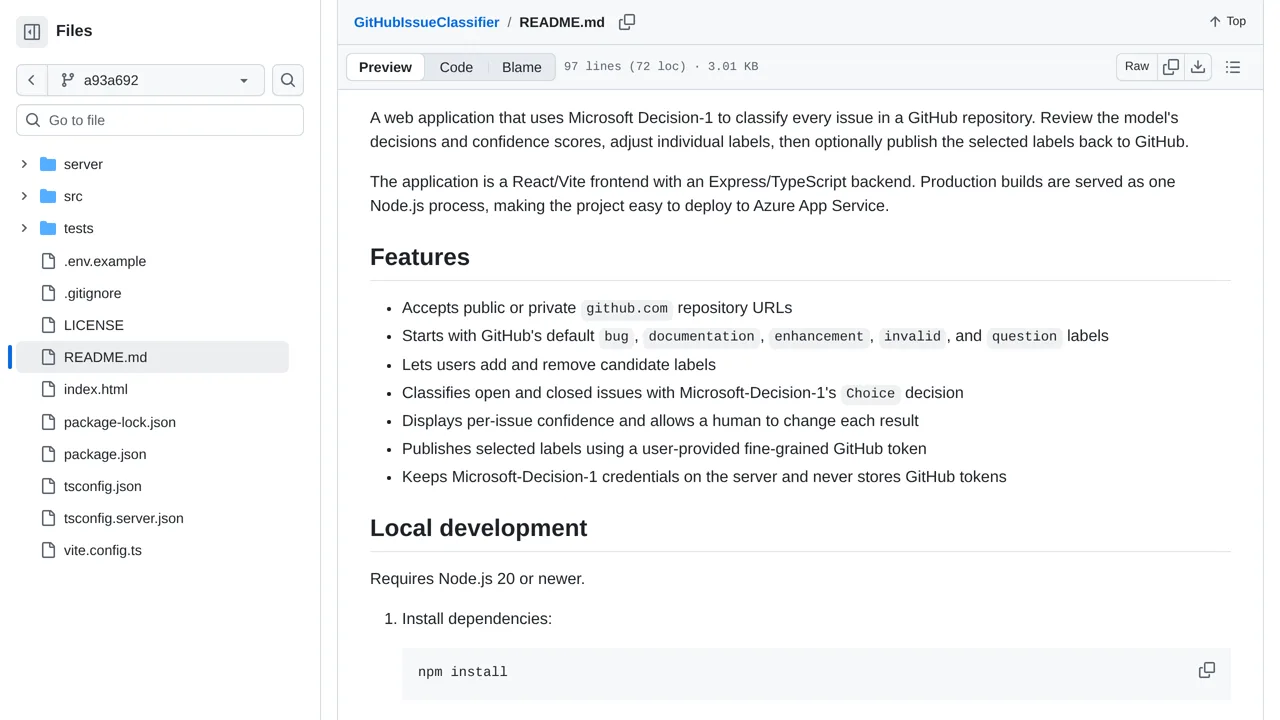Click the npm install code text
The width and height of the screenshot is (1280, 720).
pos(463,672)
